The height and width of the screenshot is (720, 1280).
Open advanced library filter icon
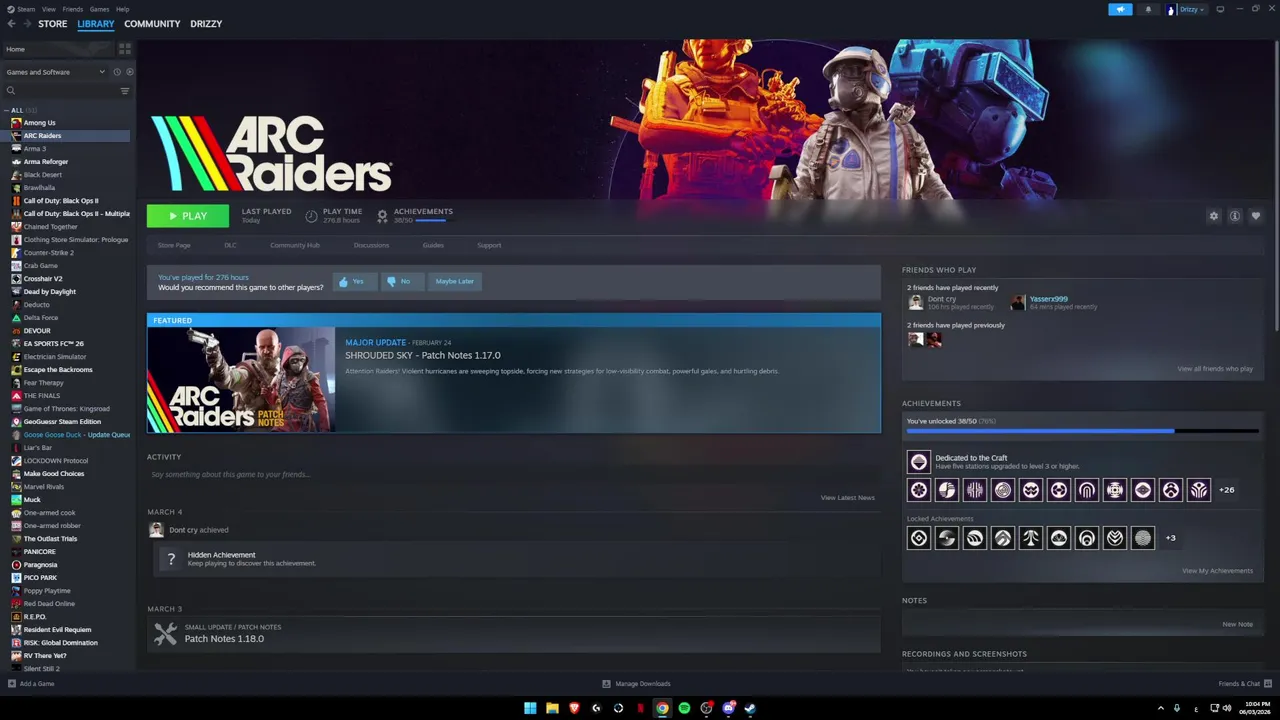click(x=125, y=91)
